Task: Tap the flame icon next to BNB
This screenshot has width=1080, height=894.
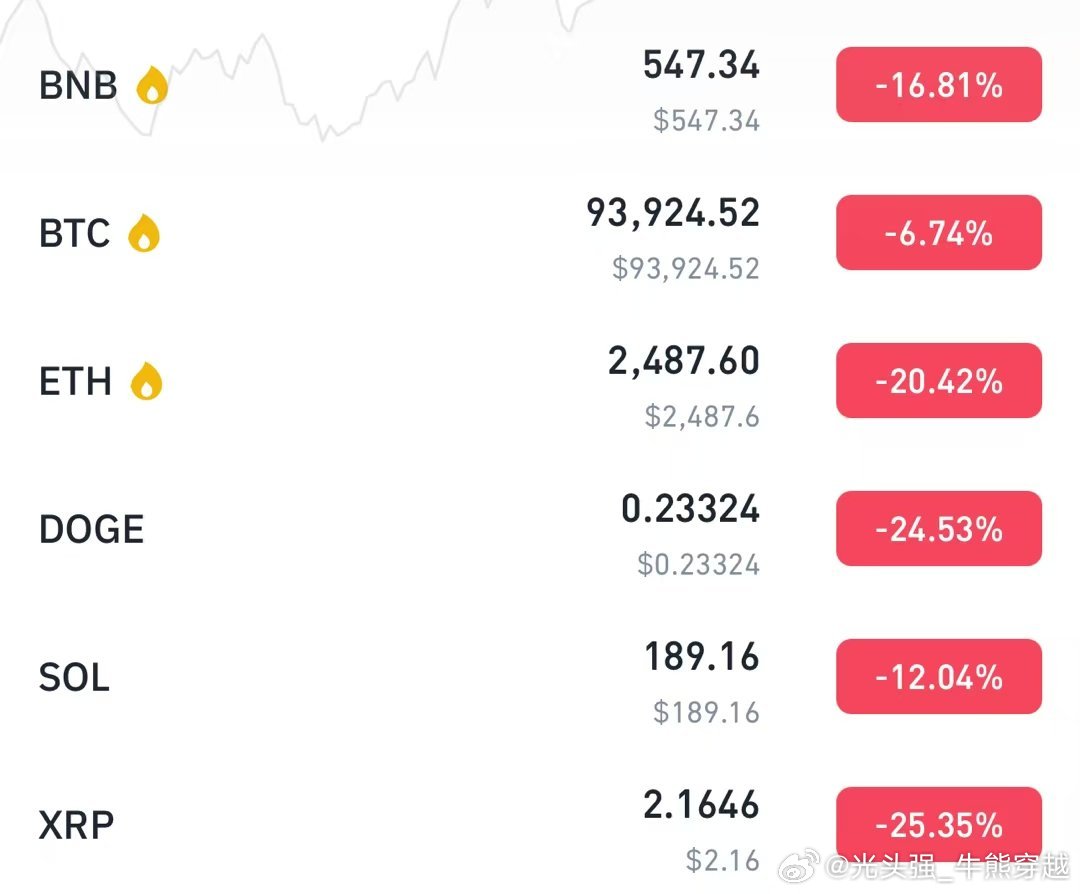Action: [152, 85]
